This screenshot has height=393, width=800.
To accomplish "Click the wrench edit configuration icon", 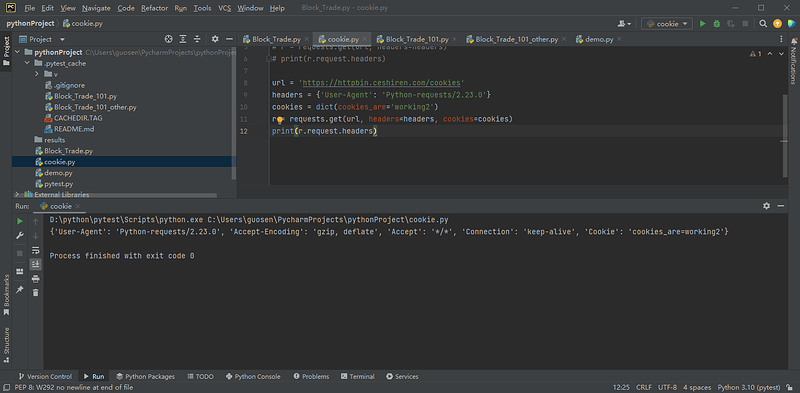I will (x=20, y=235).
